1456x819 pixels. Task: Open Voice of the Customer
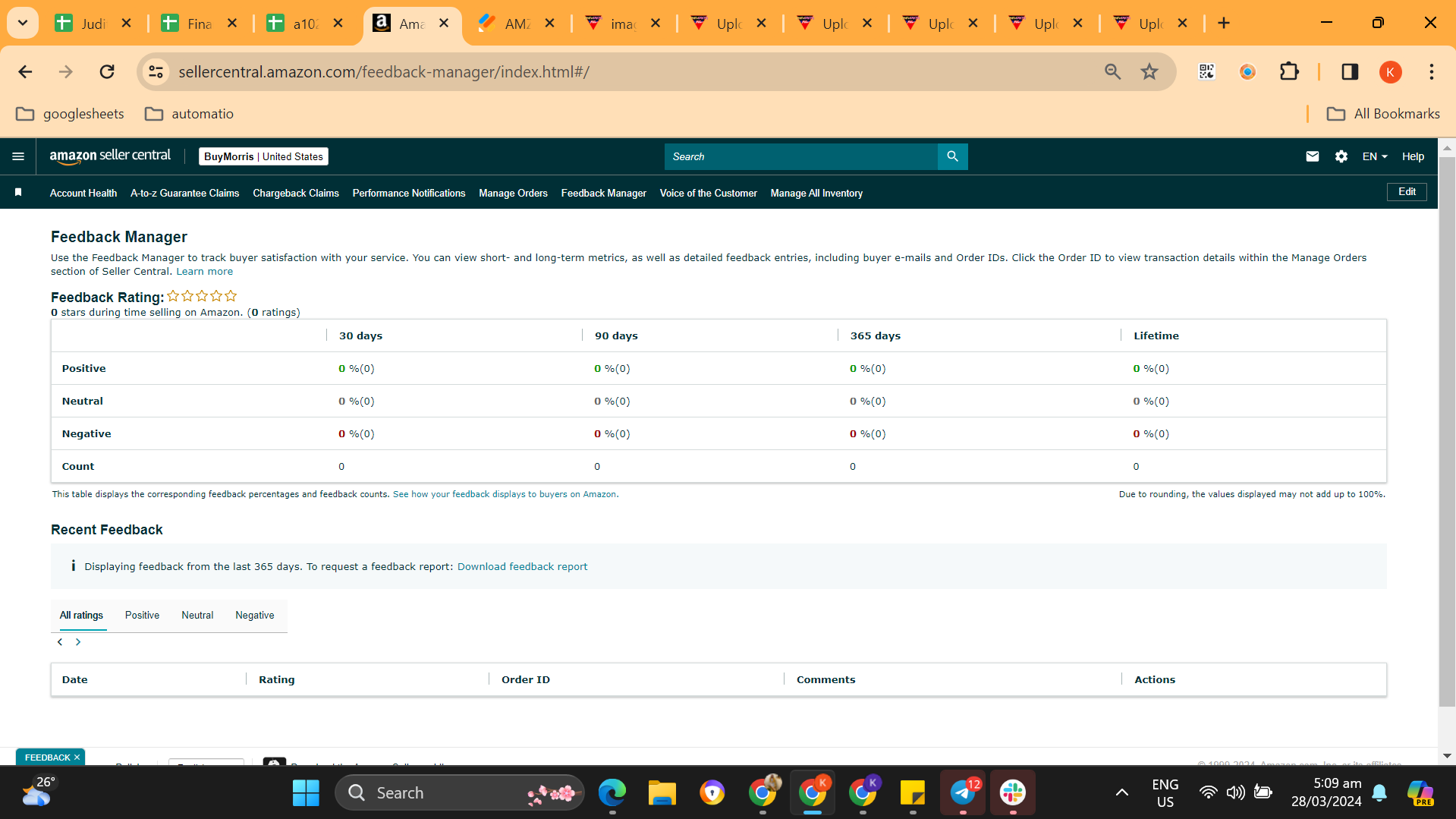(x=709, y=194)
